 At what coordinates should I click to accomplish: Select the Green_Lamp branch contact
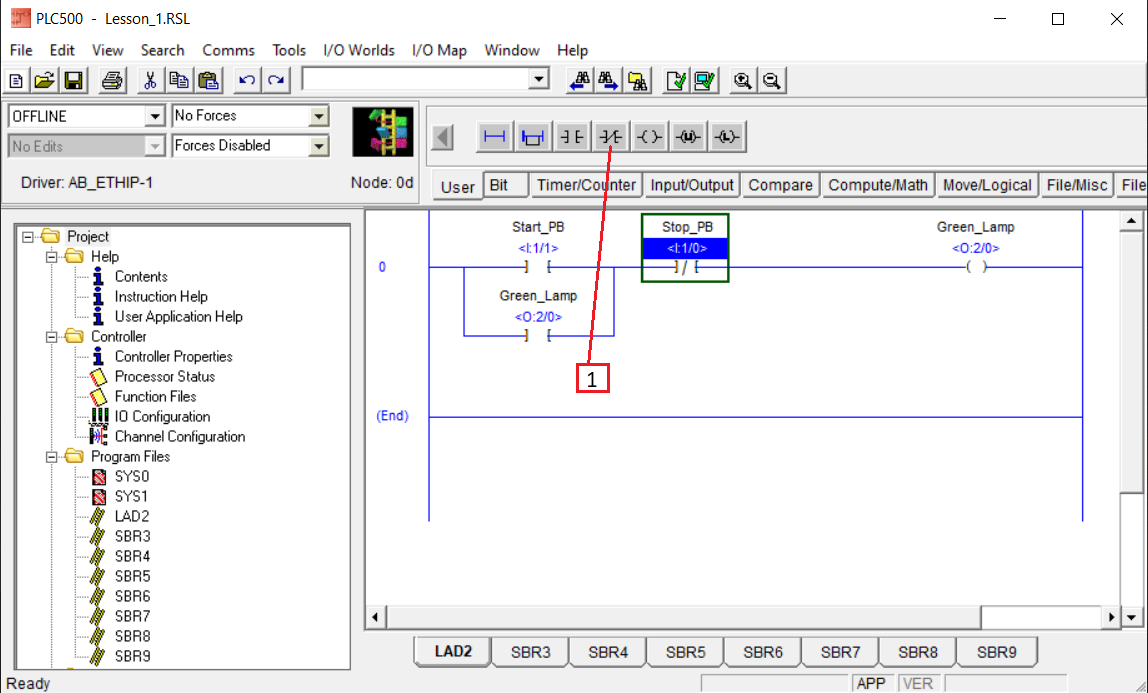point(538,336)
